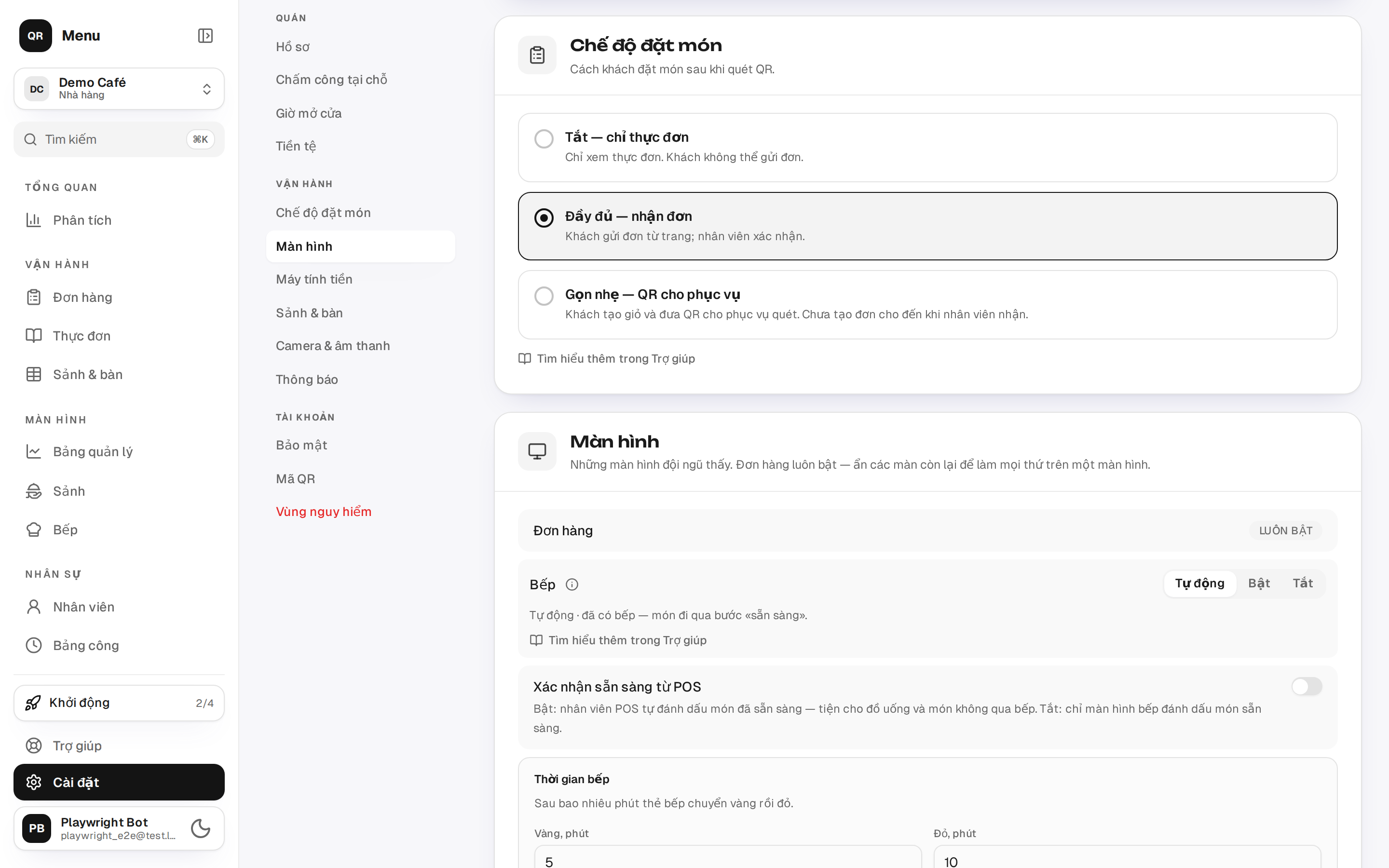Select Gọn nhẹ — QR cho phục vụ
This screenshot has height=868, width=1389.
[x=927, y=305]
